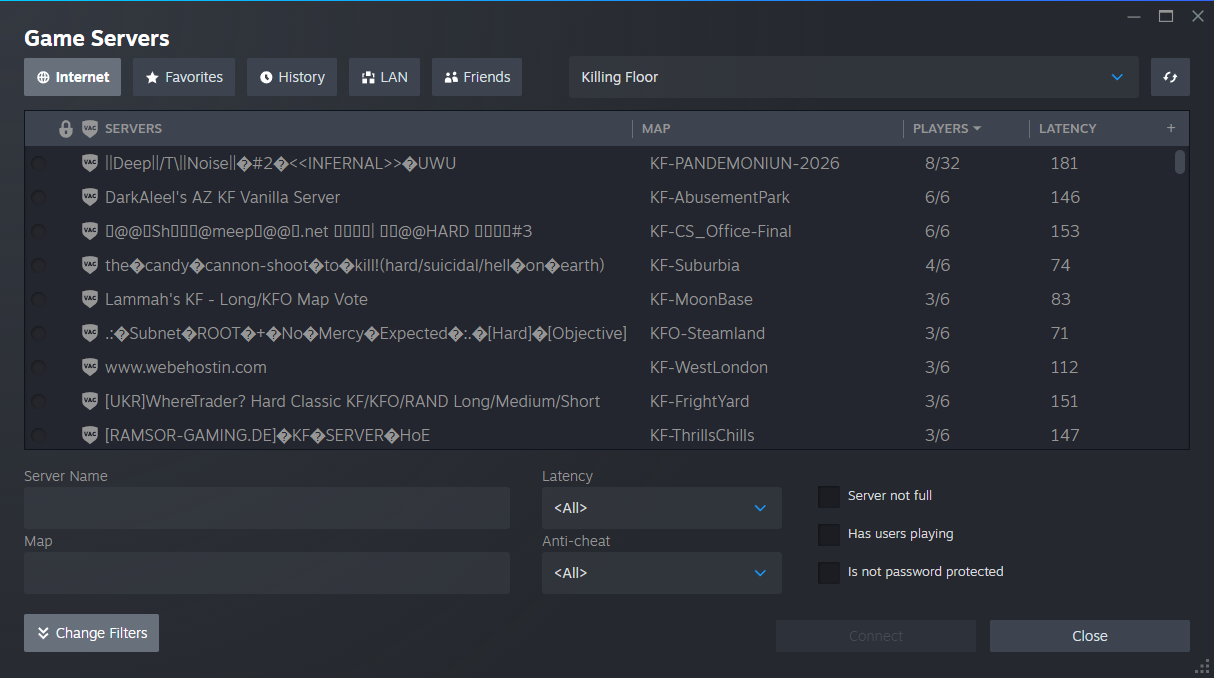
Task: Click the plus icon to add a column
Action: [x=1171, y=128]
